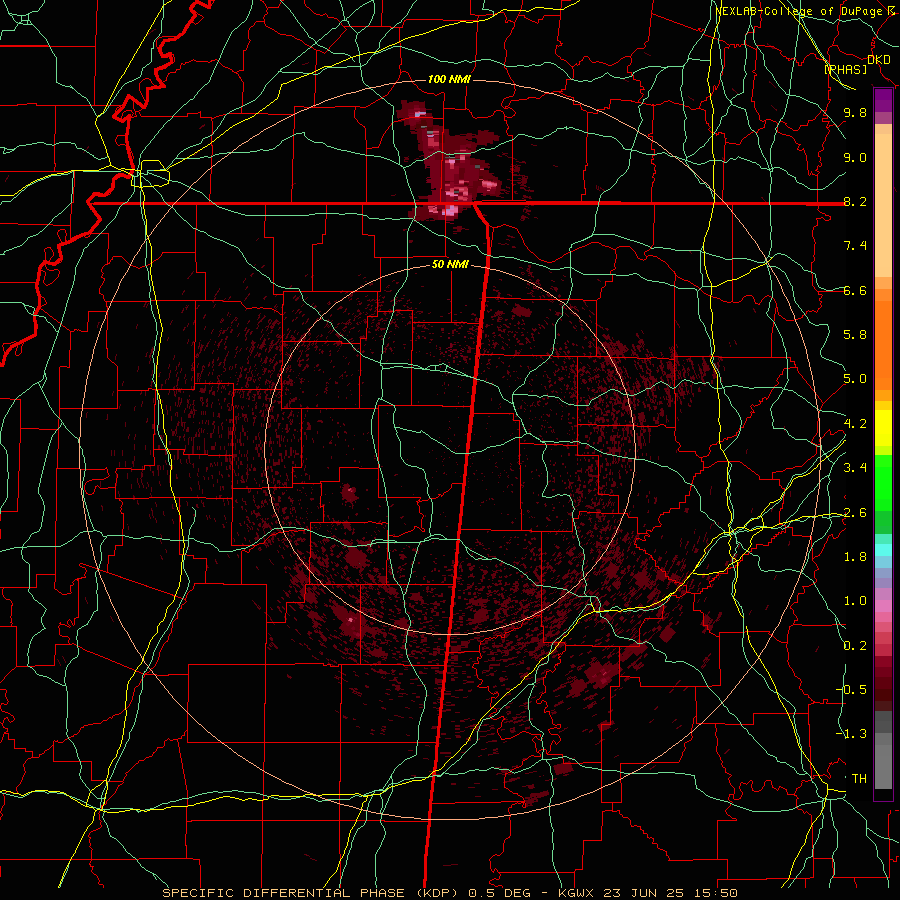Click the 8.2 scale value
Viewport: 900px width, 900px height.
pyautogui.click(x=855, y=201)
